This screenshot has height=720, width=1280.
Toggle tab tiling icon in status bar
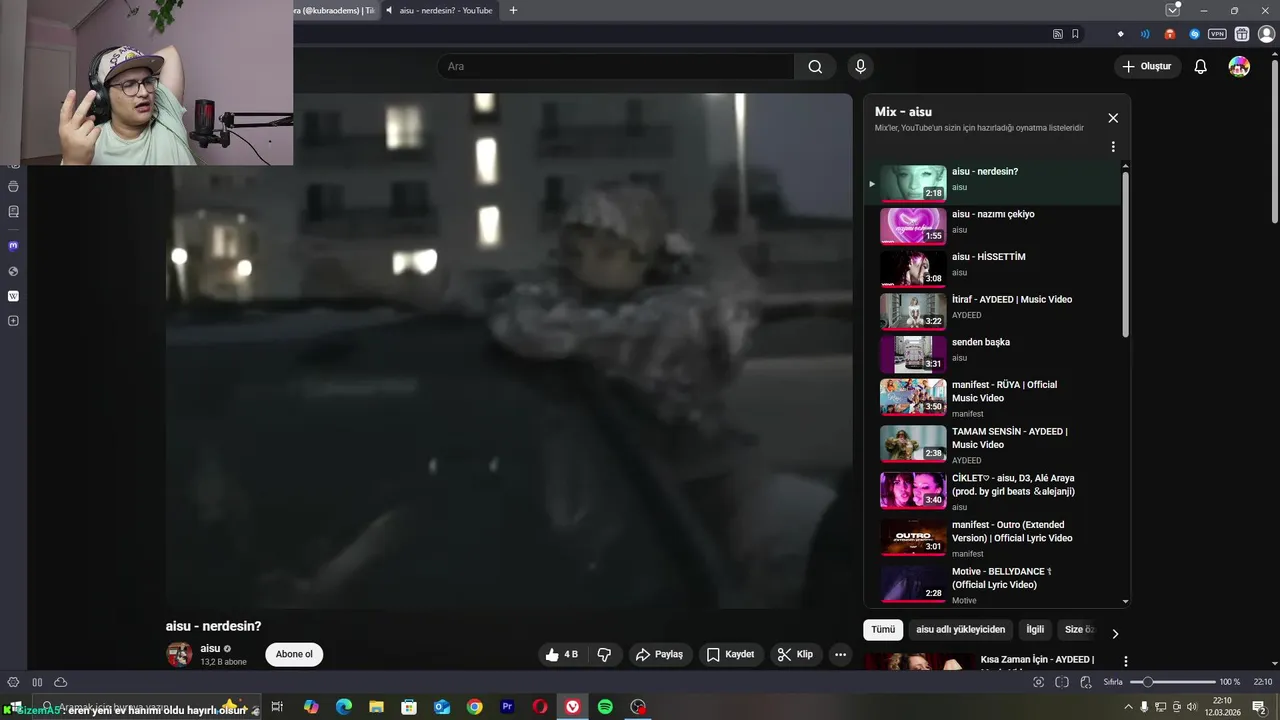pyautogui.click(x=1062, y=682)
